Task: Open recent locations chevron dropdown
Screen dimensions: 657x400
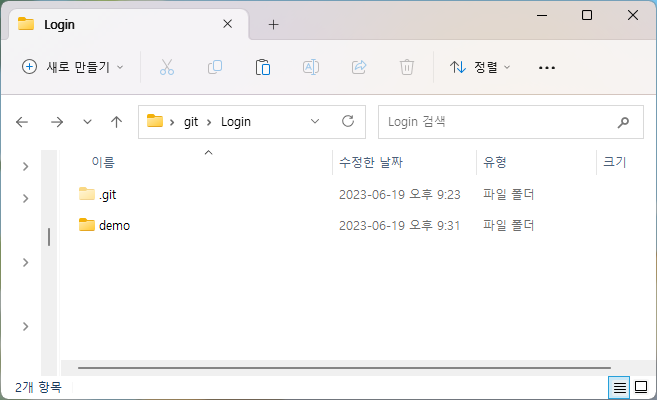Action: pyautogui.click(x=87, y=122)
